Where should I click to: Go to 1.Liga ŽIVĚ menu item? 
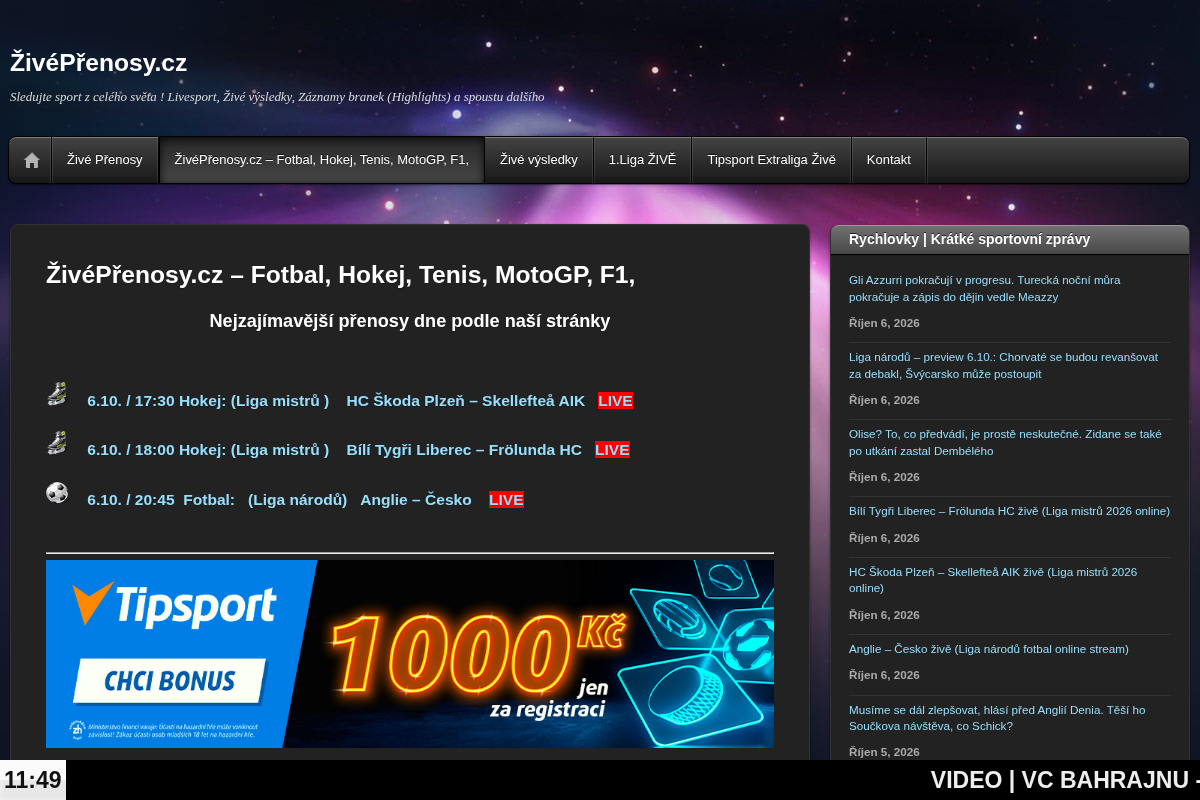coord(642,160)
